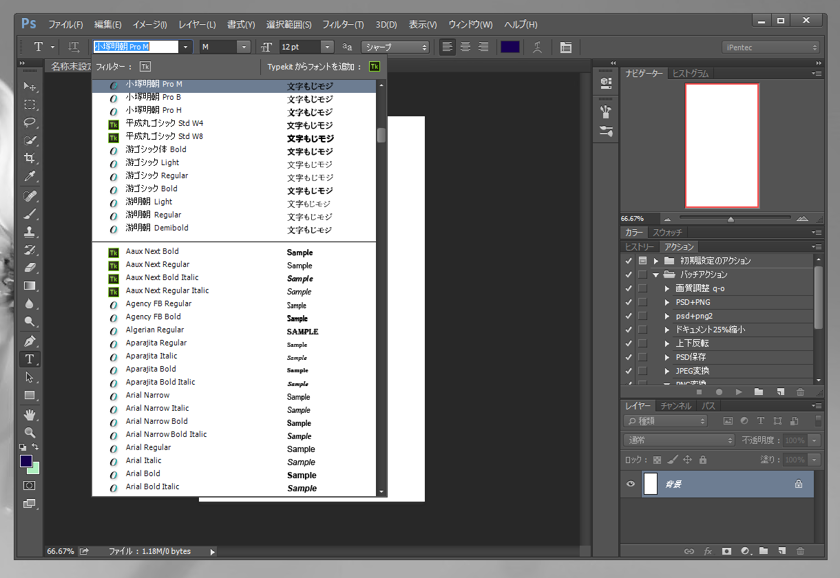Screen dimensions: 840x578
Task: Switch to the ヒストリー tab
Action: click(639, 246)
